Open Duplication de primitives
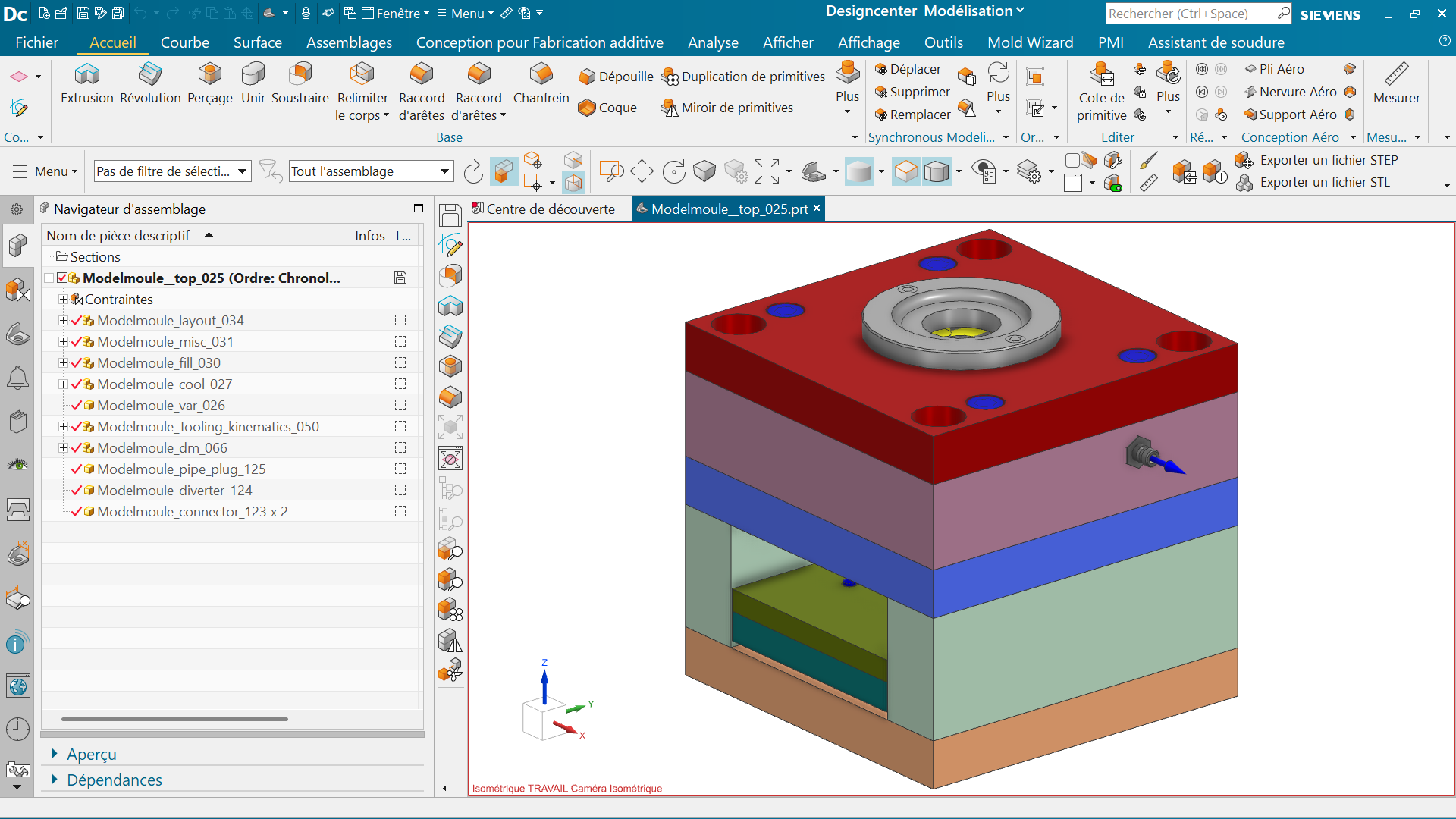This screenshot has height=819, width=1456. click(x=743, y=77)
